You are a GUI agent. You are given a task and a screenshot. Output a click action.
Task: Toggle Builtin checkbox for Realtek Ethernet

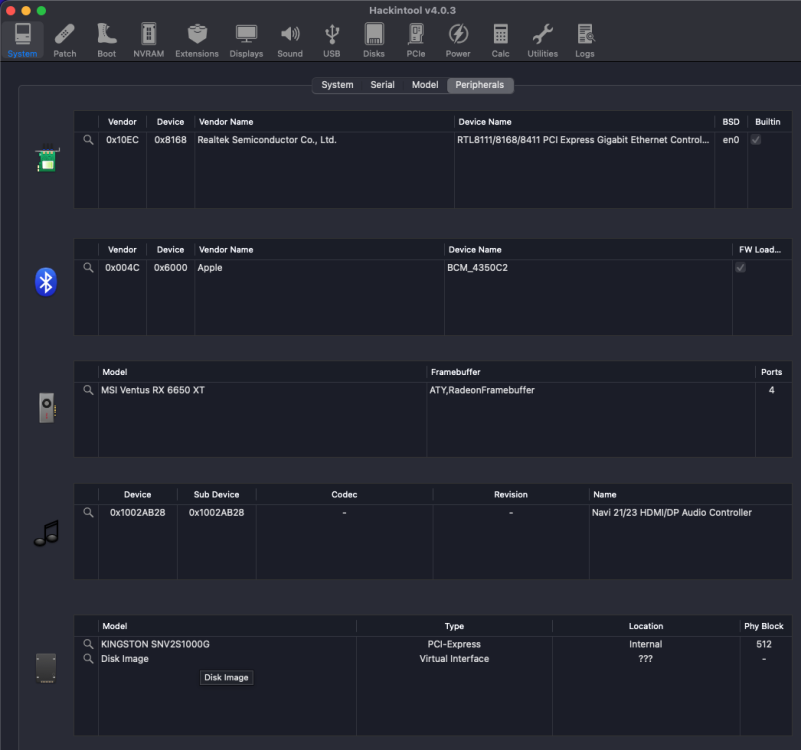(756, 139)
